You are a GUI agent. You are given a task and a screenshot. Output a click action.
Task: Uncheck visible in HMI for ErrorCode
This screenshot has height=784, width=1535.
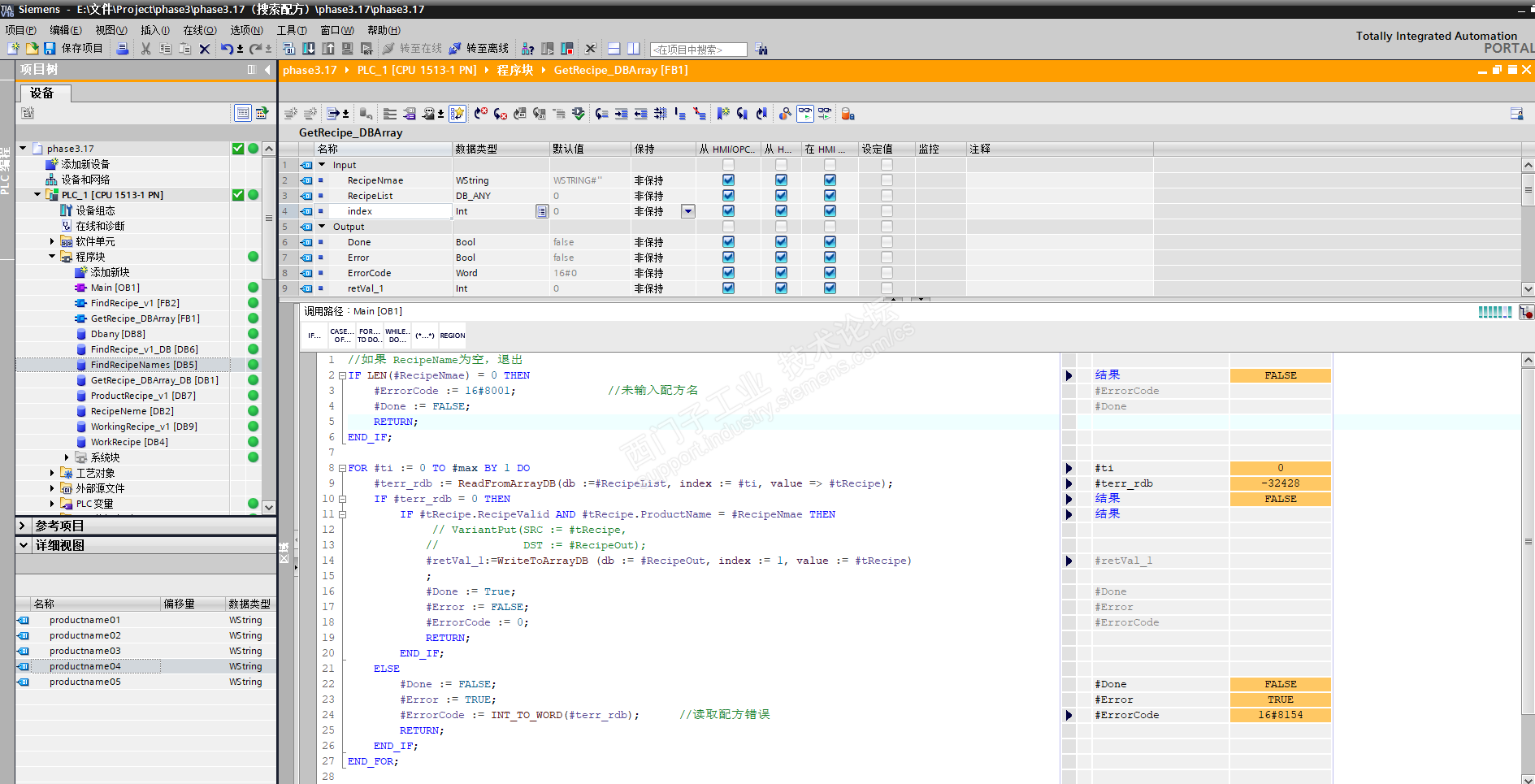[x=830, y=273]
